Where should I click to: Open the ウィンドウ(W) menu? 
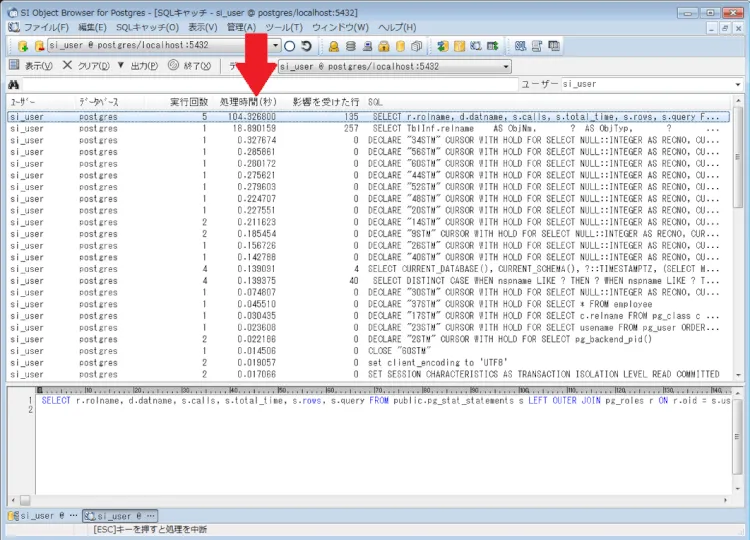[341, 27]
